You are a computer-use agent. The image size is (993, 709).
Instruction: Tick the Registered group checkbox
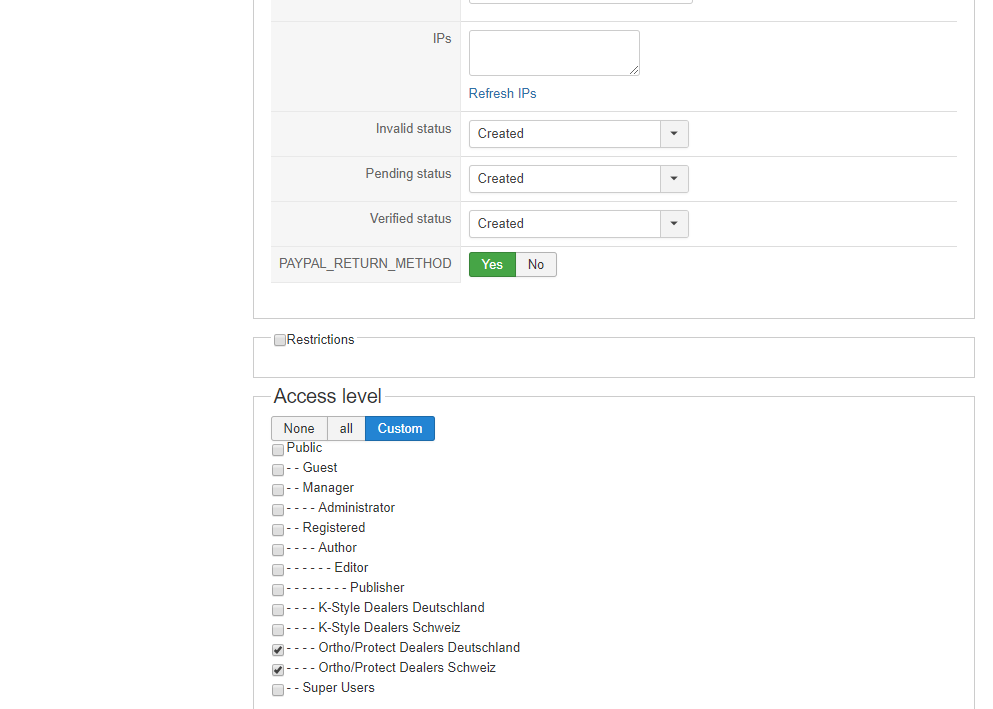tap(278, 530)
